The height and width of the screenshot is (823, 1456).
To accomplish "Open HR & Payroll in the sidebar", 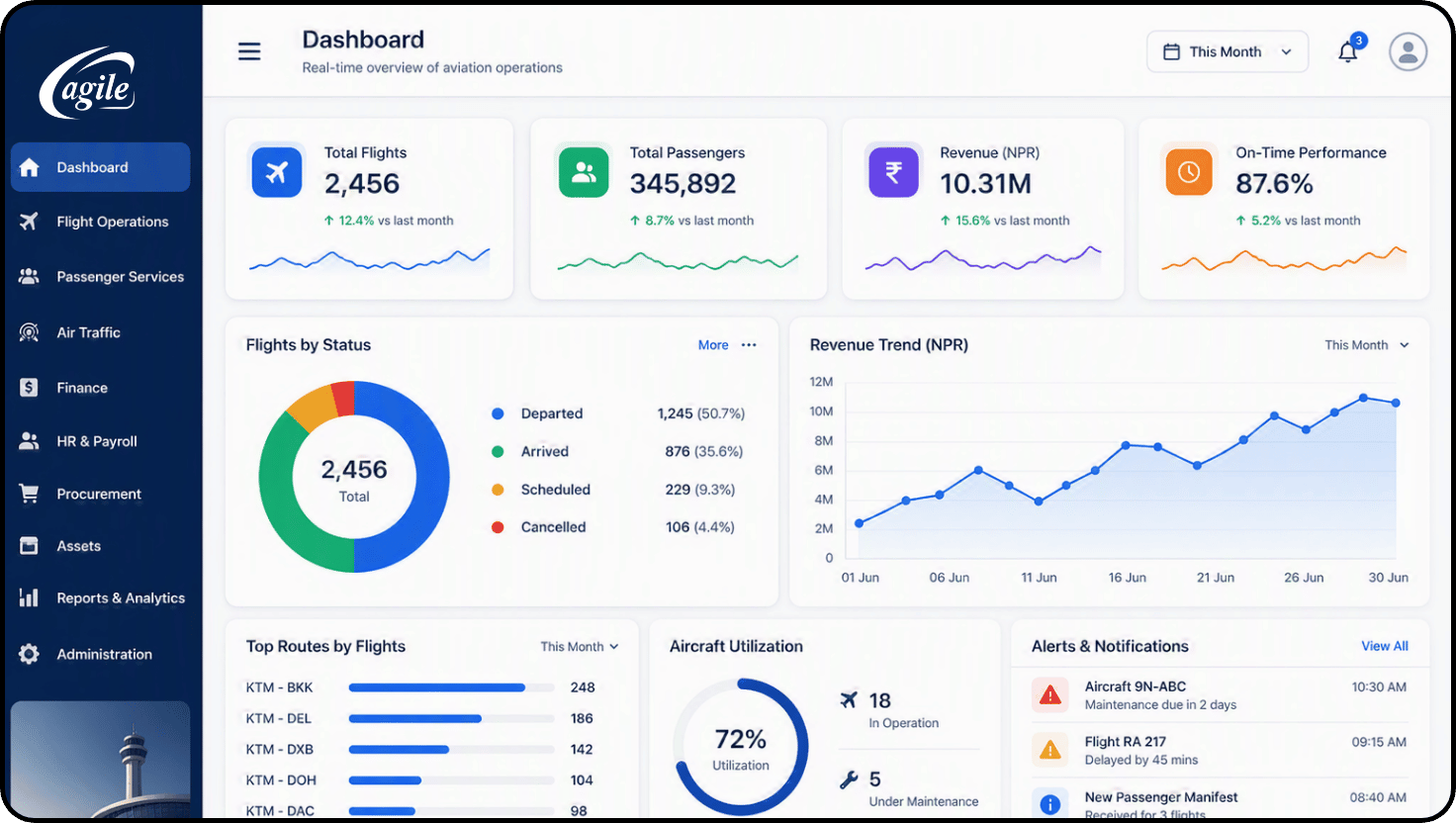I will pos(100,441).
